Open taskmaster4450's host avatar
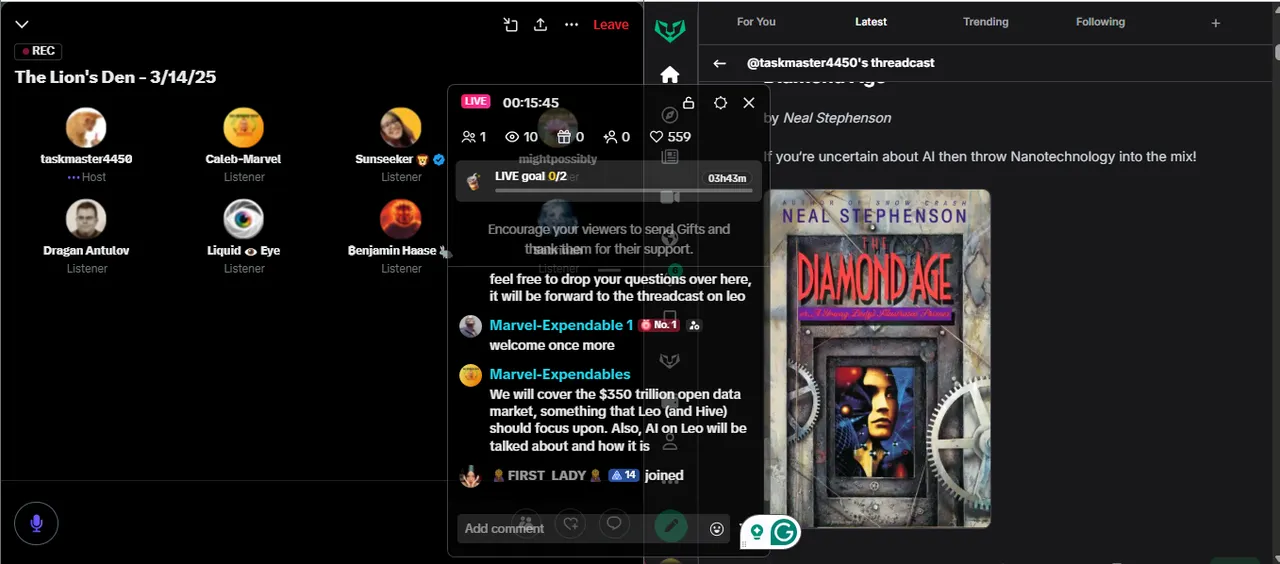Viewport: 1280px width, 564px height. point(86,128)
